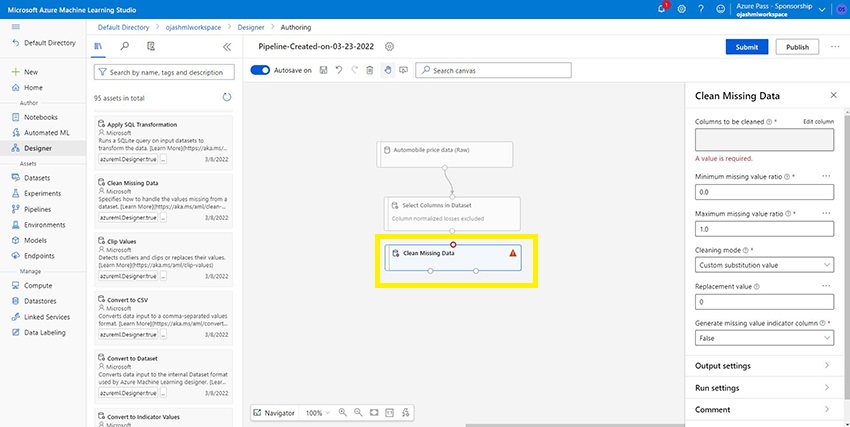Click the warning icon on Clean Missing Data
The height and width of the screenshot is (427, 850).
point(513,253)
